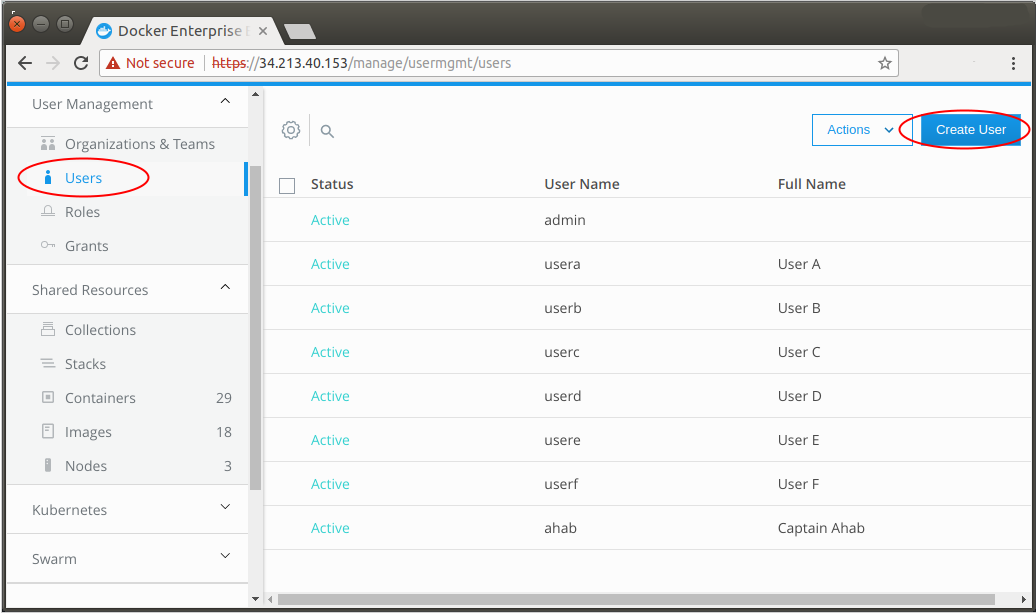Click the Active status link for ahab
1036x613 pixels.
tap(330, 528)
